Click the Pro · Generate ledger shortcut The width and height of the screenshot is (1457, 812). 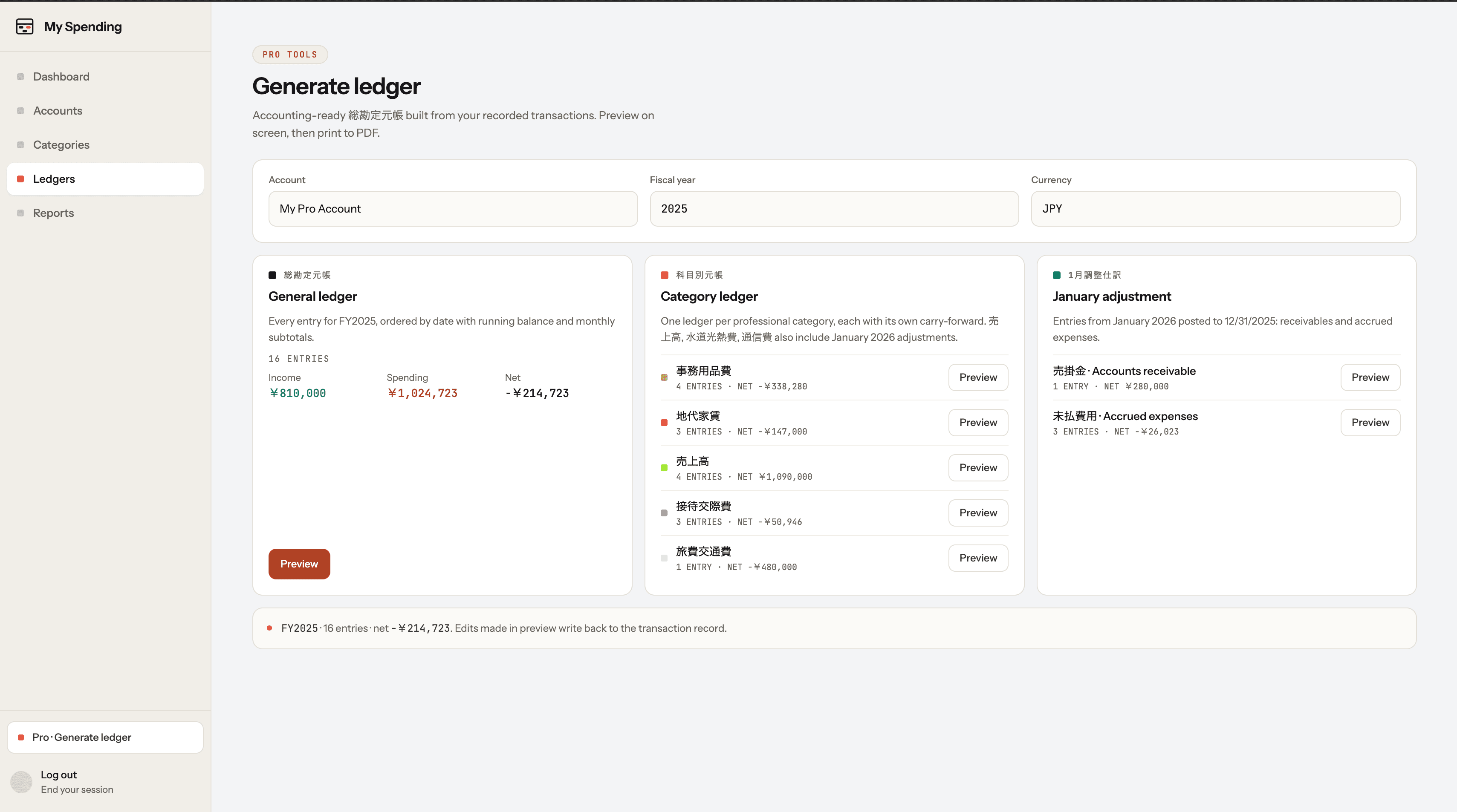point(105,737)
